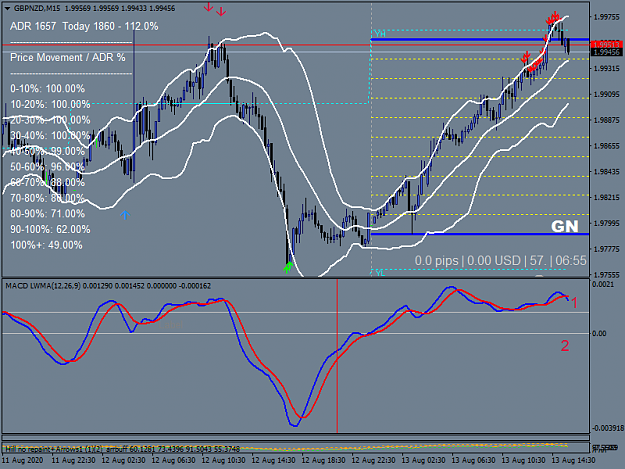
Task: Click the '11 Aug 2020' time axis label
Action: point(22,461)
